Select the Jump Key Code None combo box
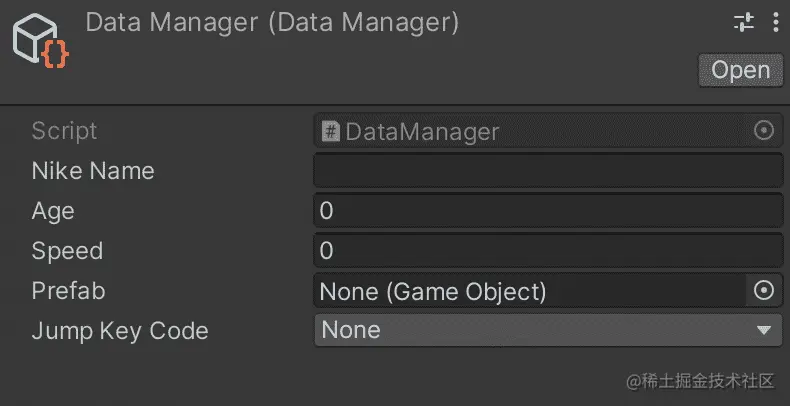Image resolution: width=790 pixels, height=406 pixels. pos(548,330)
